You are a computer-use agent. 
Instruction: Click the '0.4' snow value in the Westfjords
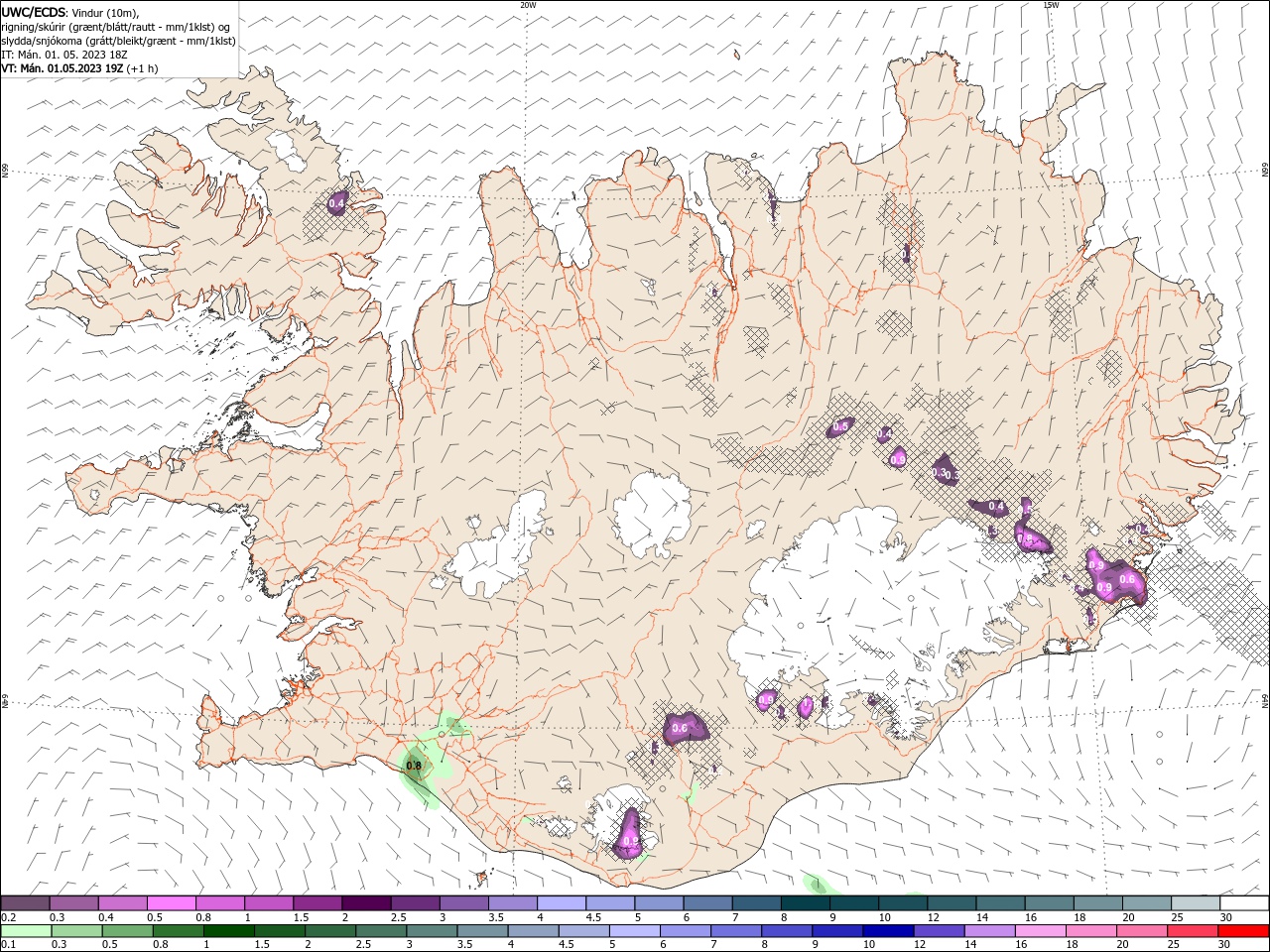click(x=337, y=203)
